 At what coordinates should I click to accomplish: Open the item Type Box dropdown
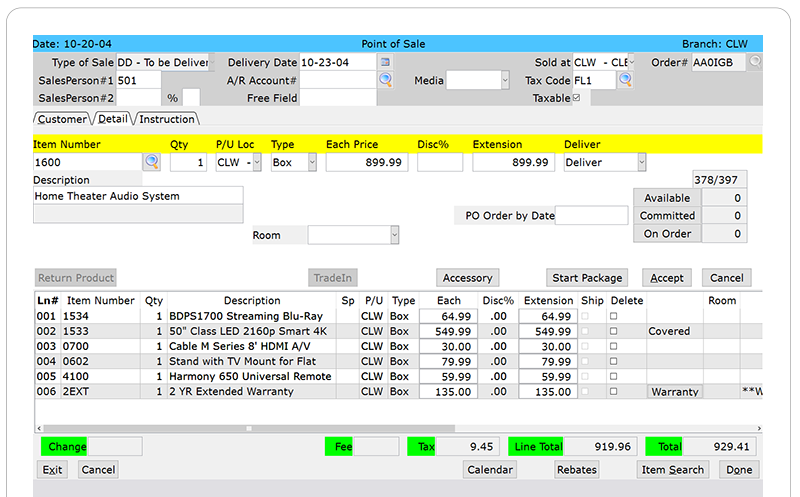coord(312,162)
